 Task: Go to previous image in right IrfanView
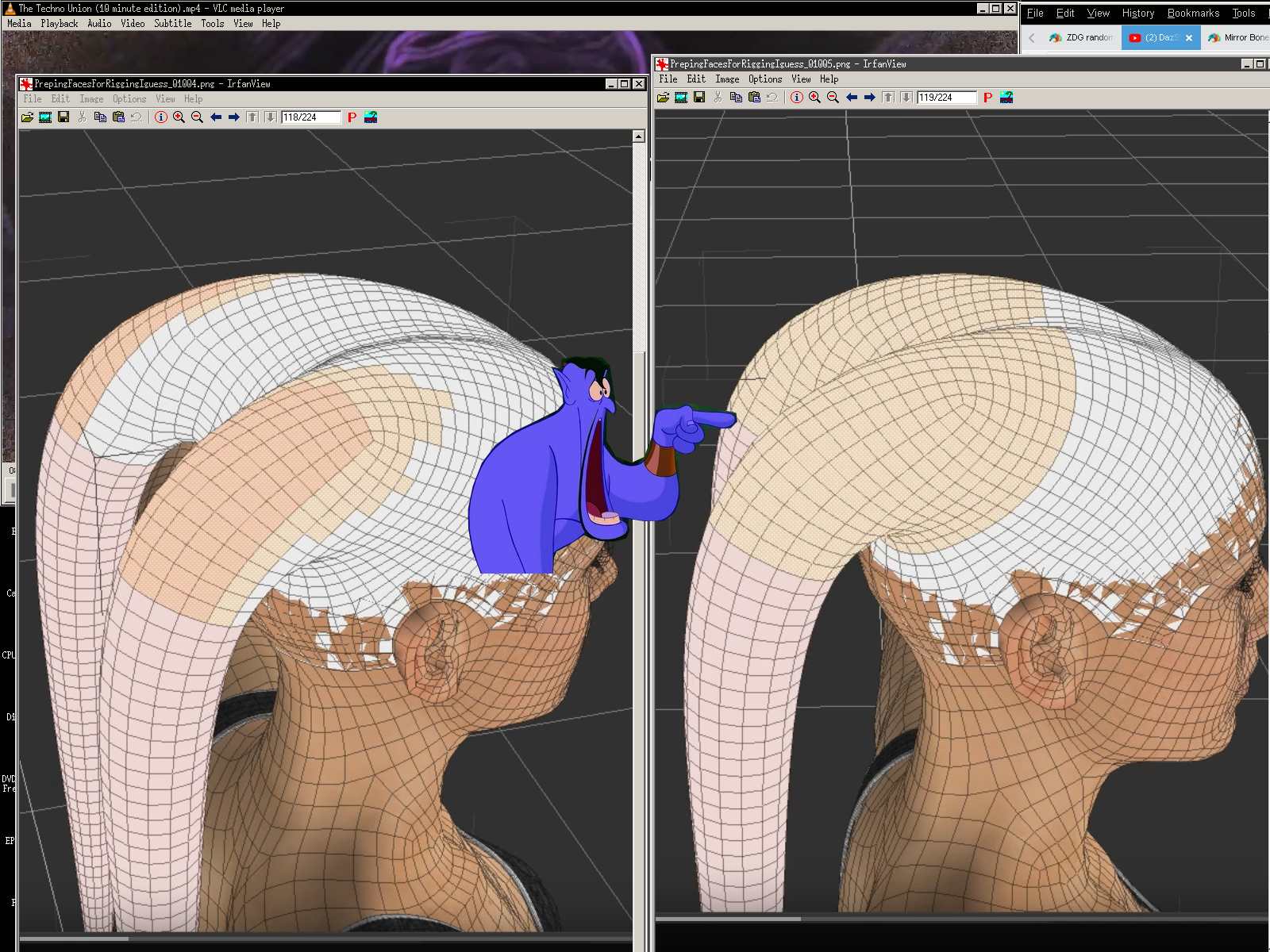pyautogui.click(x=852, y=98)
